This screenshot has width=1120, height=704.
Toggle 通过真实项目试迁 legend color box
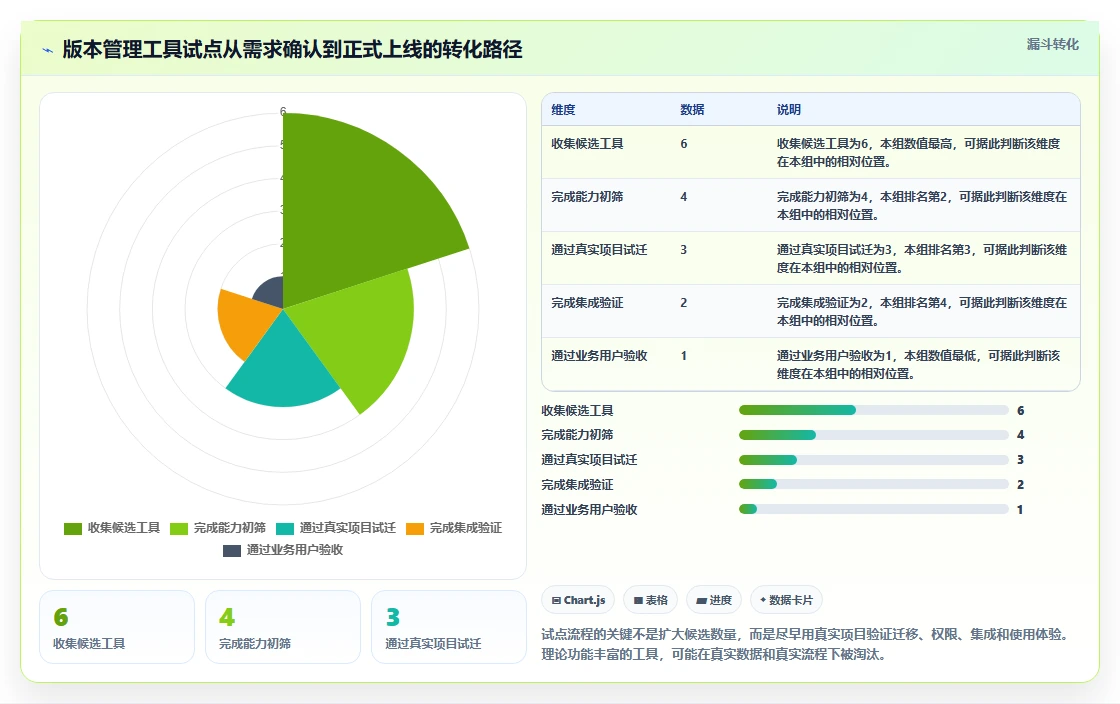point(285,528)
